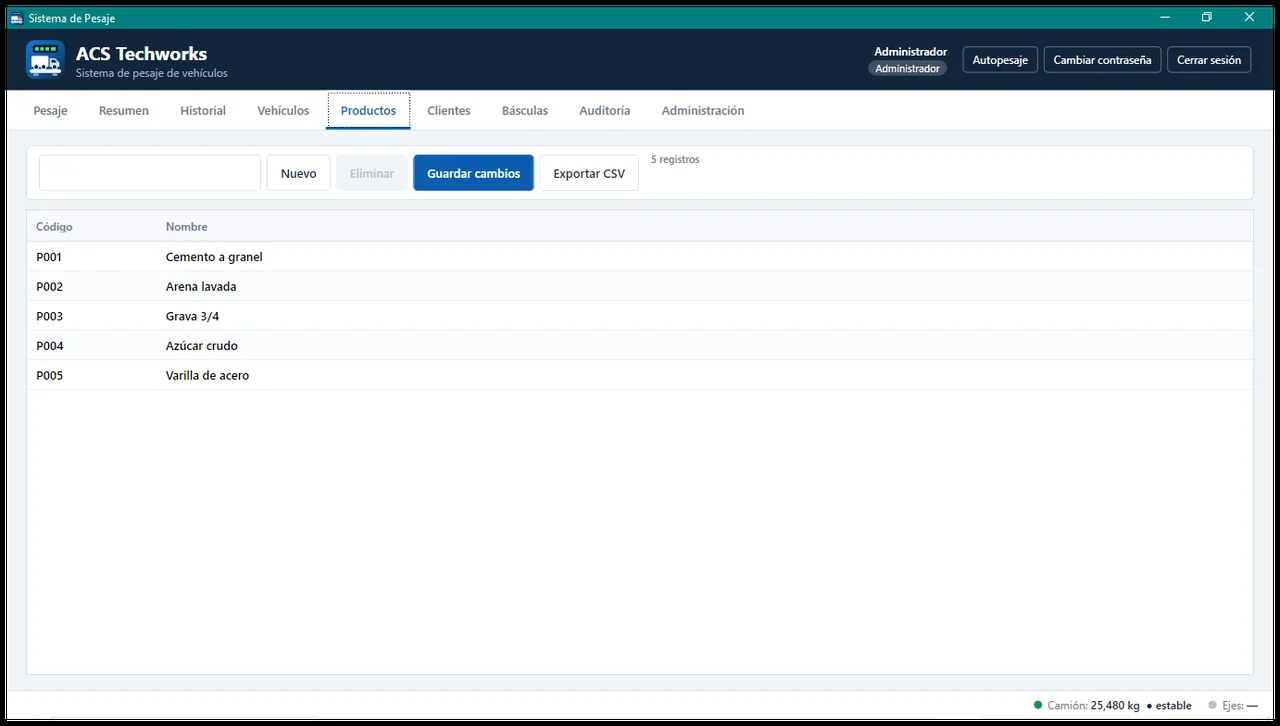This screenshot has width=1280, height=726.
Task: Select the Básculas tab
Action: click(525, 111)
